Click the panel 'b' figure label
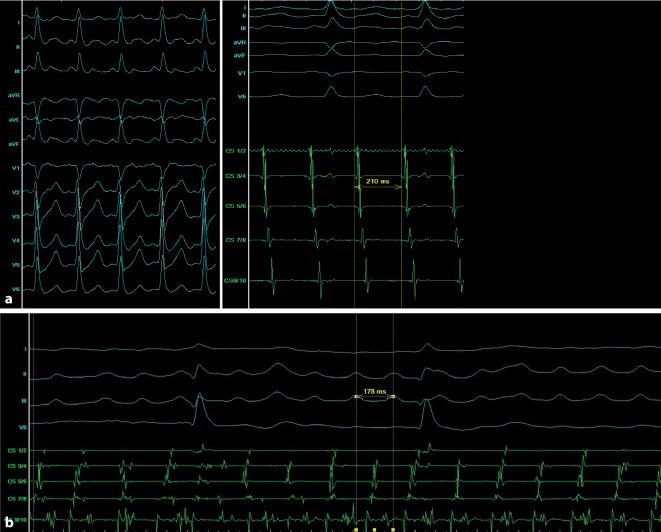661x532 pixels. (10, 520)
